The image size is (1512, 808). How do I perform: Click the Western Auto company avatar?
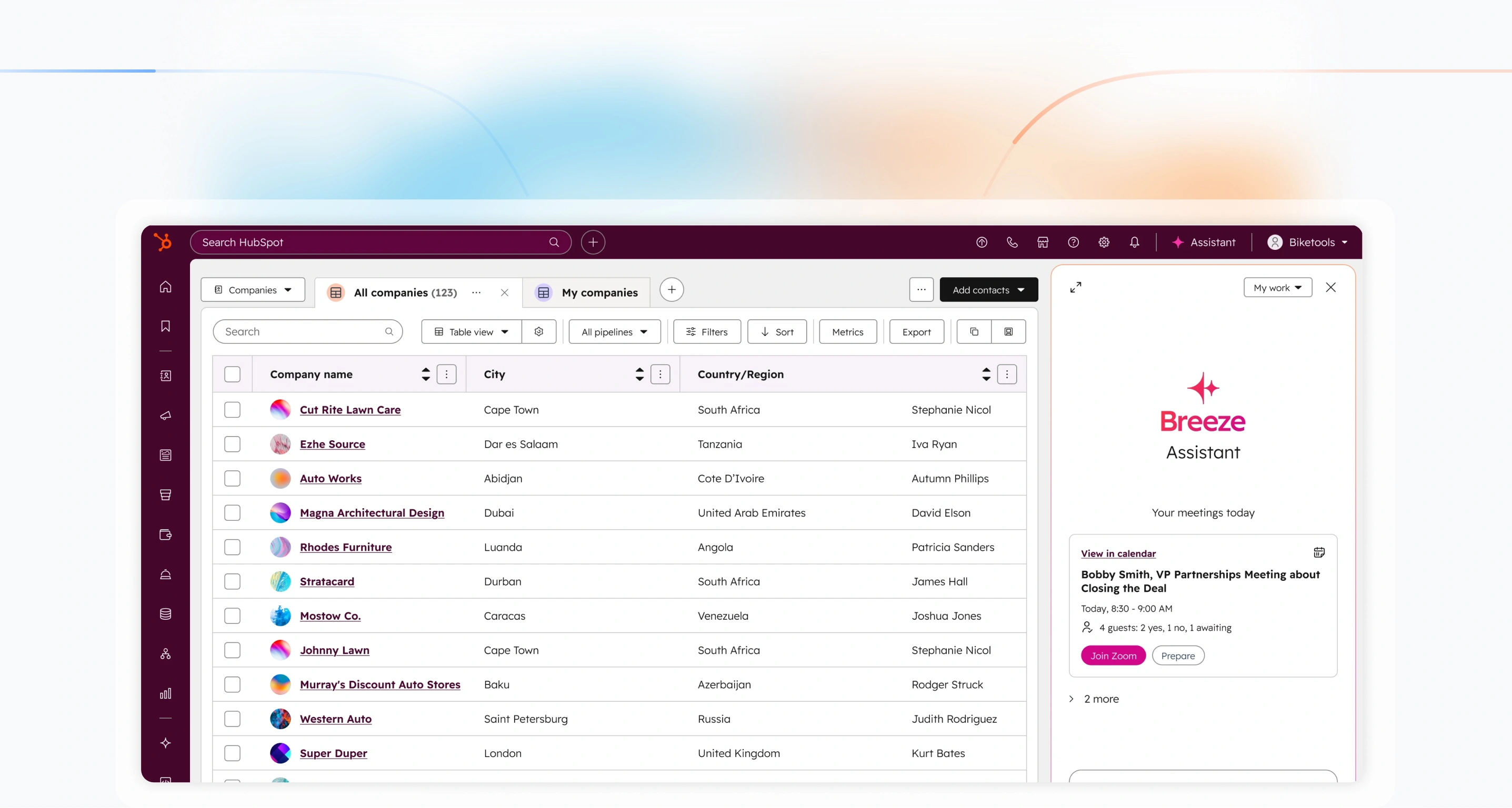[x=281, y=719]
